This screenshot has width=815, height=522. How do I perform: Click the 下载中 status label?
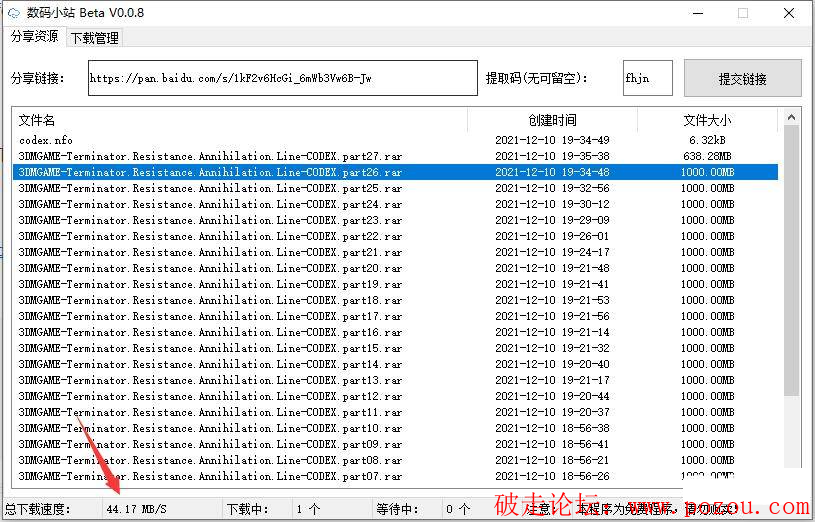pos(247,509)
